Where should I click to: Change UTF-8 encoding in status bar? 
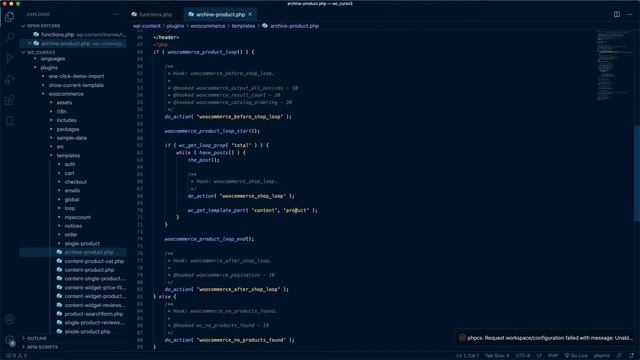pyautogui.click(x=522, y=356)
